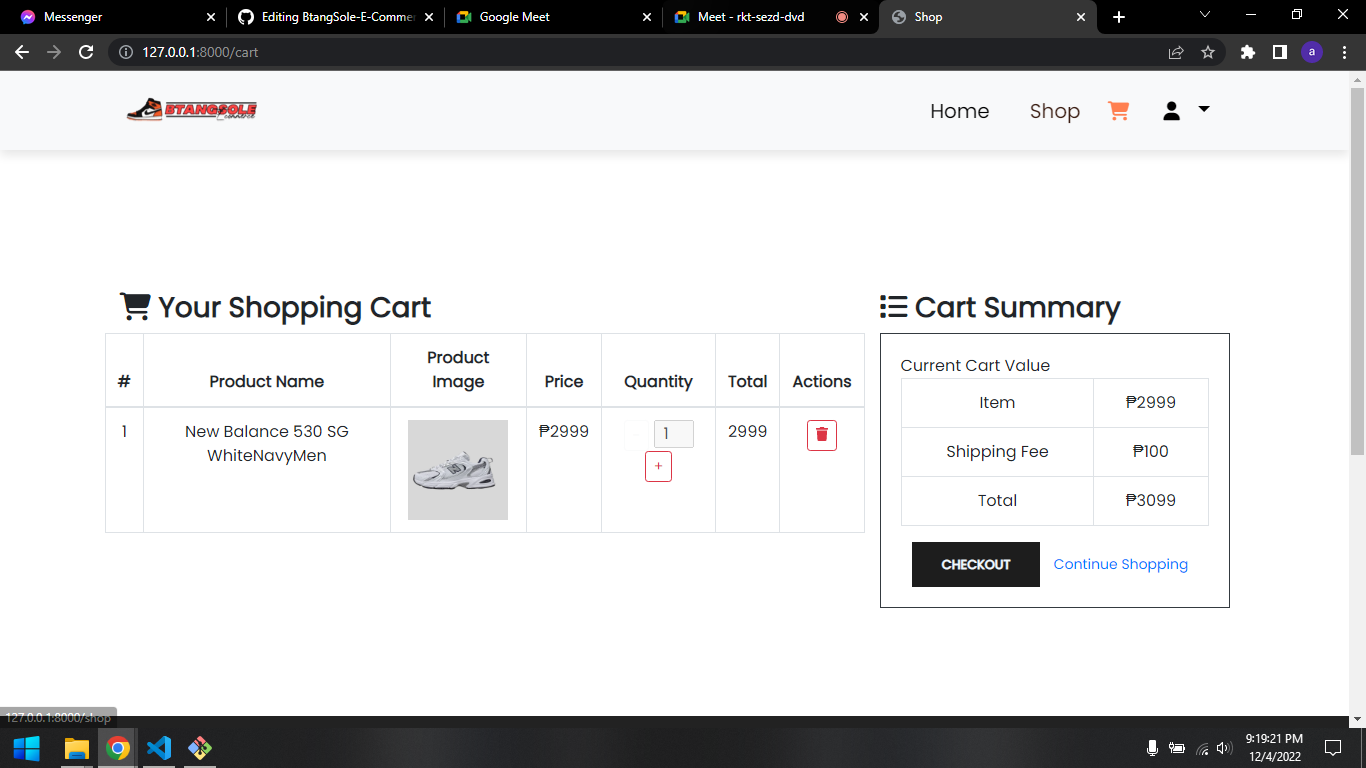This screenshot has width=1366, height=768.
Task: Open the network Wi-Fi status icon
Action: click(1202, 748)
